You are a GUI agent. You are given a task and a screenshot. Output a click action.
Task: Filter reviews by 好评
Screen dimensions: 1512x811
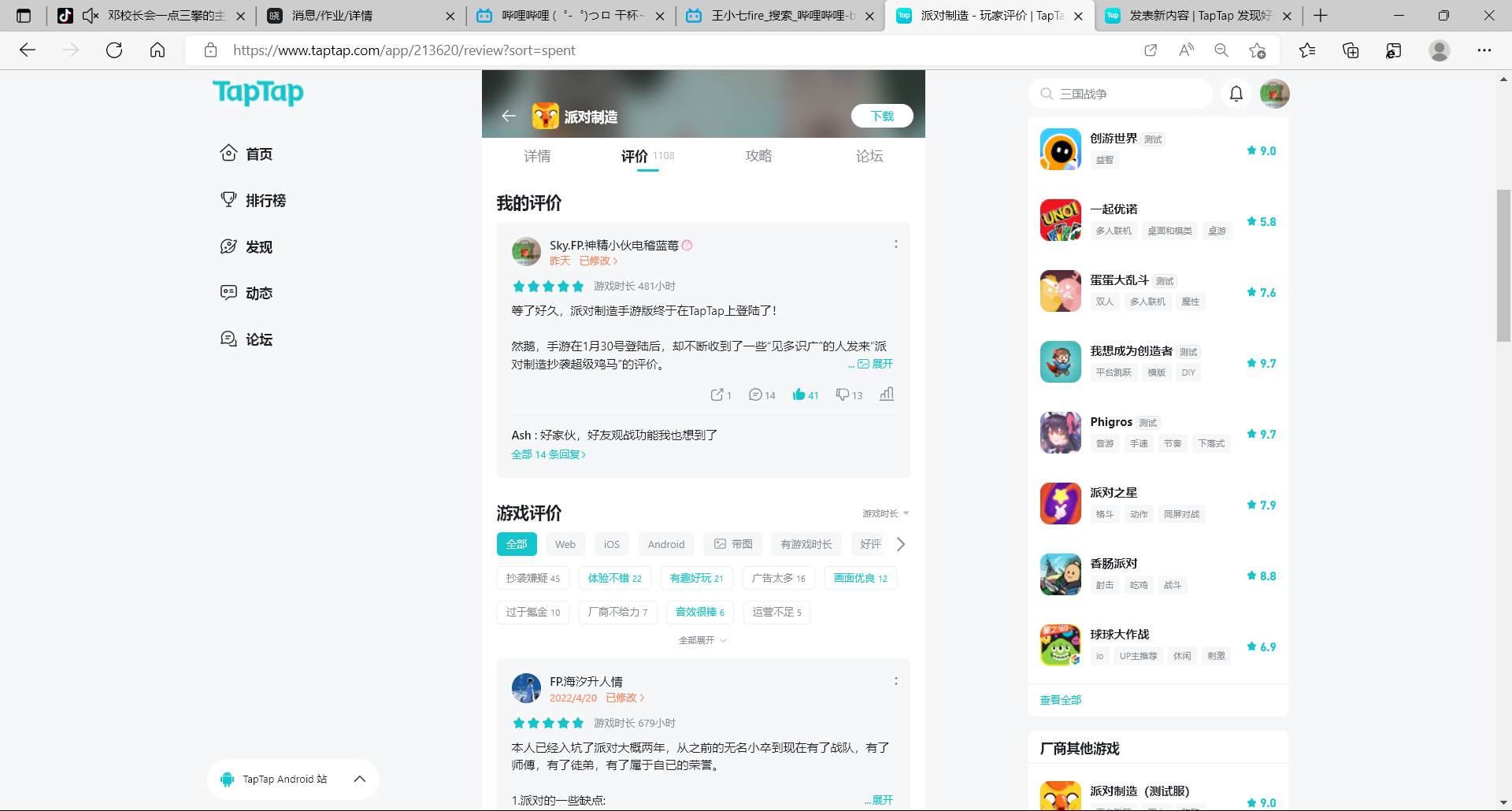coord(870,544)
